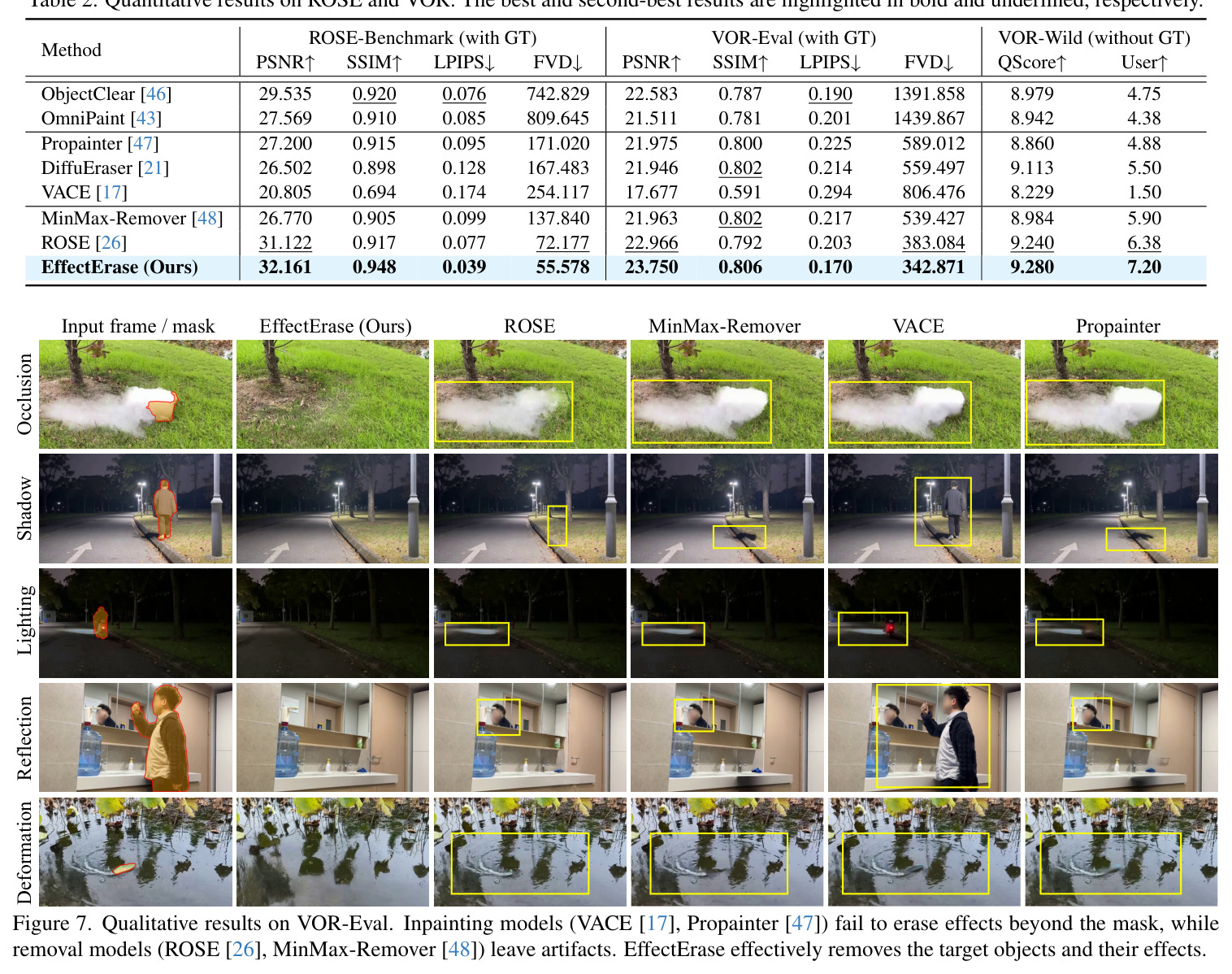Select Propainter result in Deformation row

[1121, 852]
